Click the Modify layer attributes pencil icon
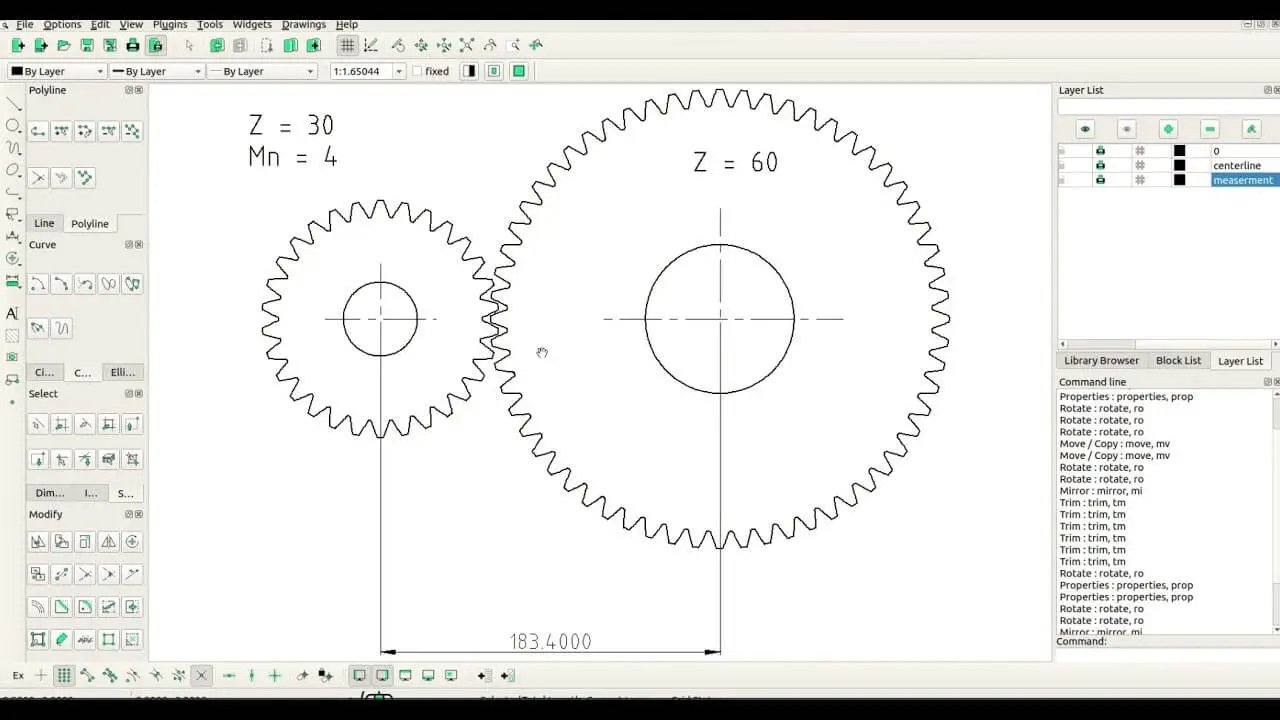This screenshot has width=1280, height=720. pyautogui.click(x=1249, y=128)
